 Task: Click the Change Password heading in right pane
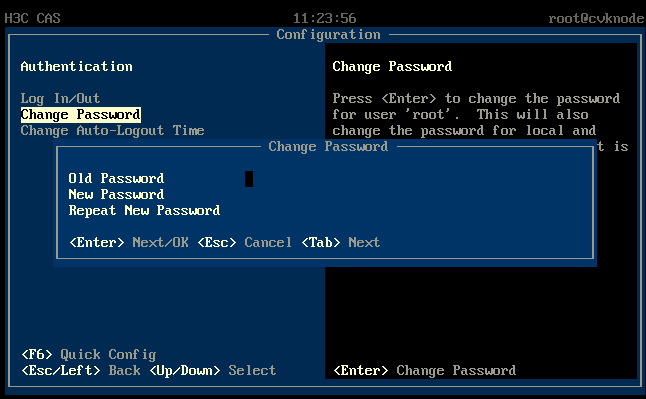pos(392,67)
